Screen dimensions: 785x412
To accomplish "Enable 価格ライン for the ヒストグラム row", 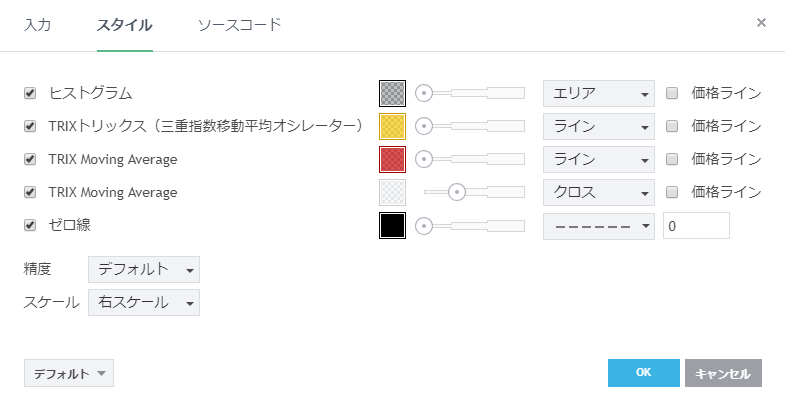I will coord(672,93).
